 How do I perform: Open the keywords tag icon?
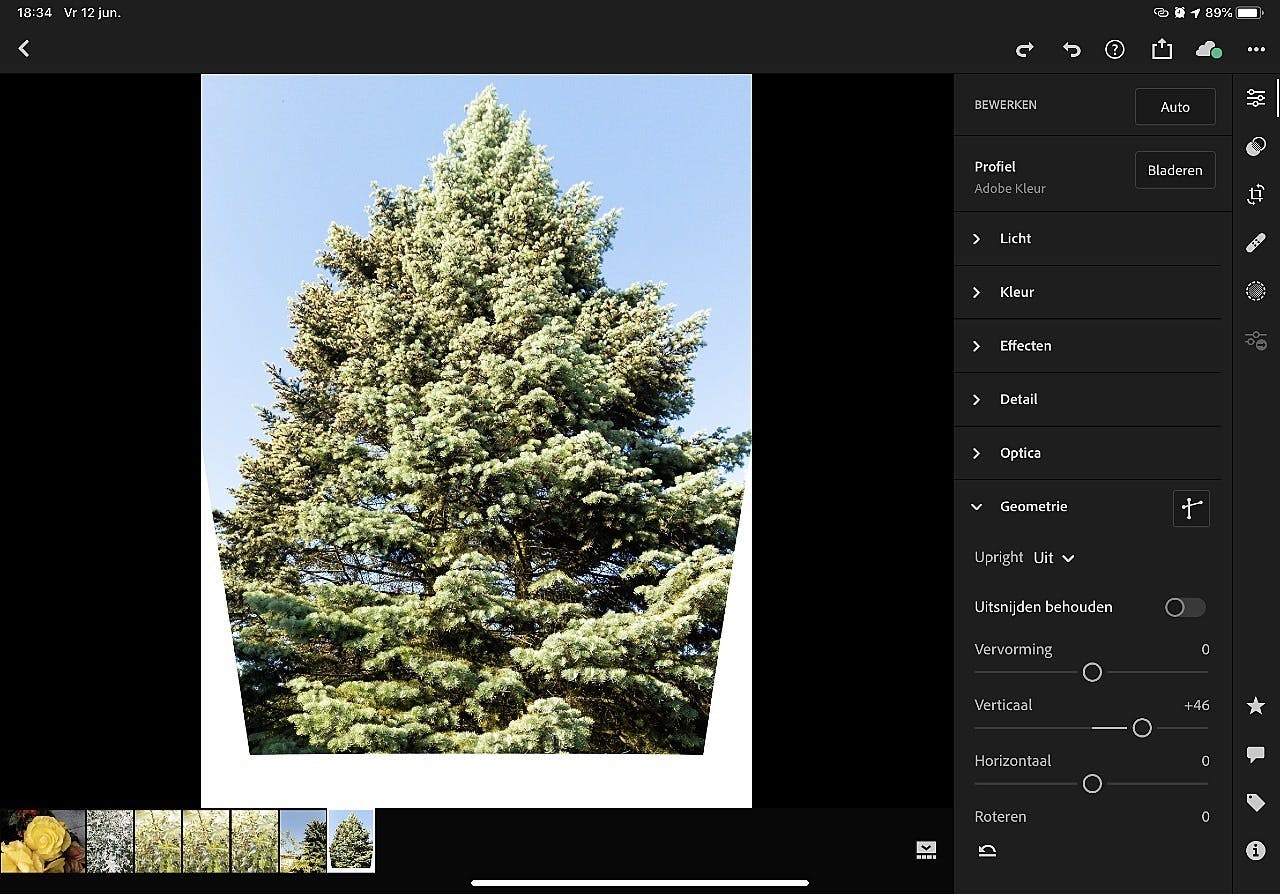click(x=1256, y=803)
